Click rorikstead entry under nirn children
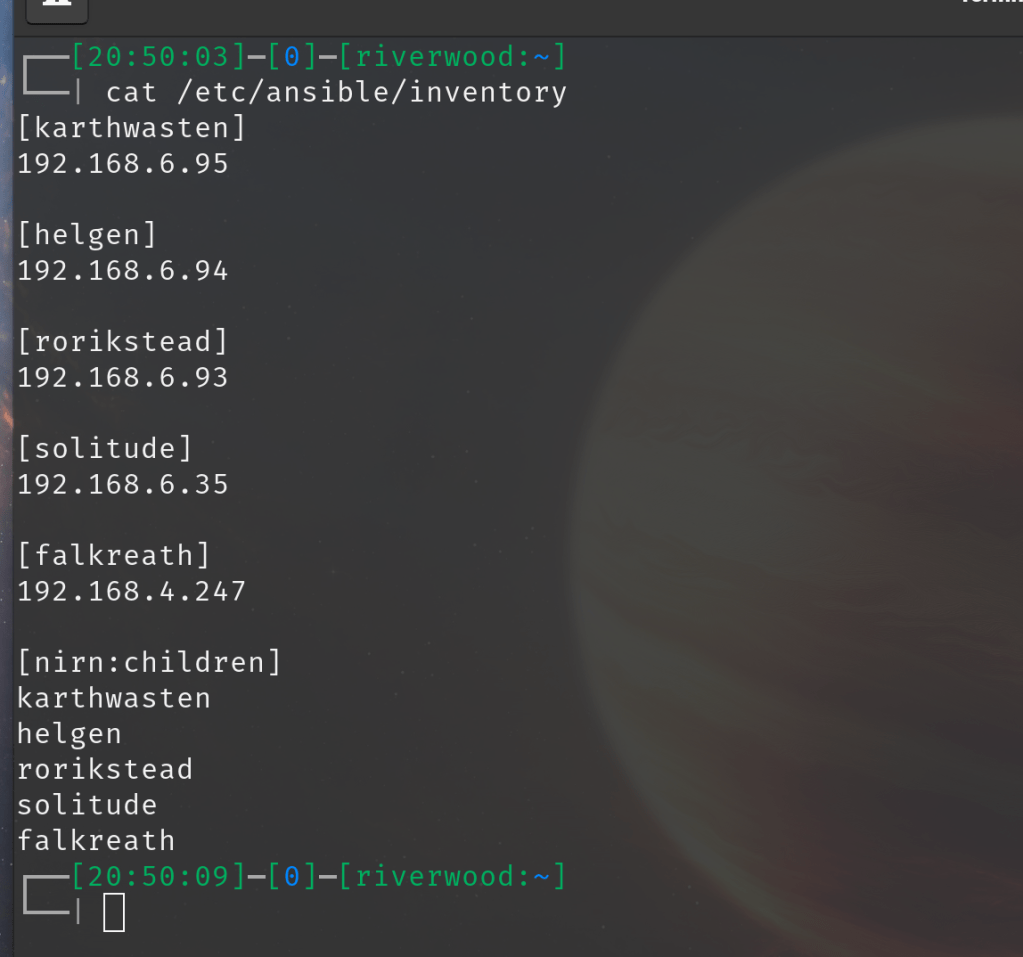1023x957 pixels. point(105,769)
